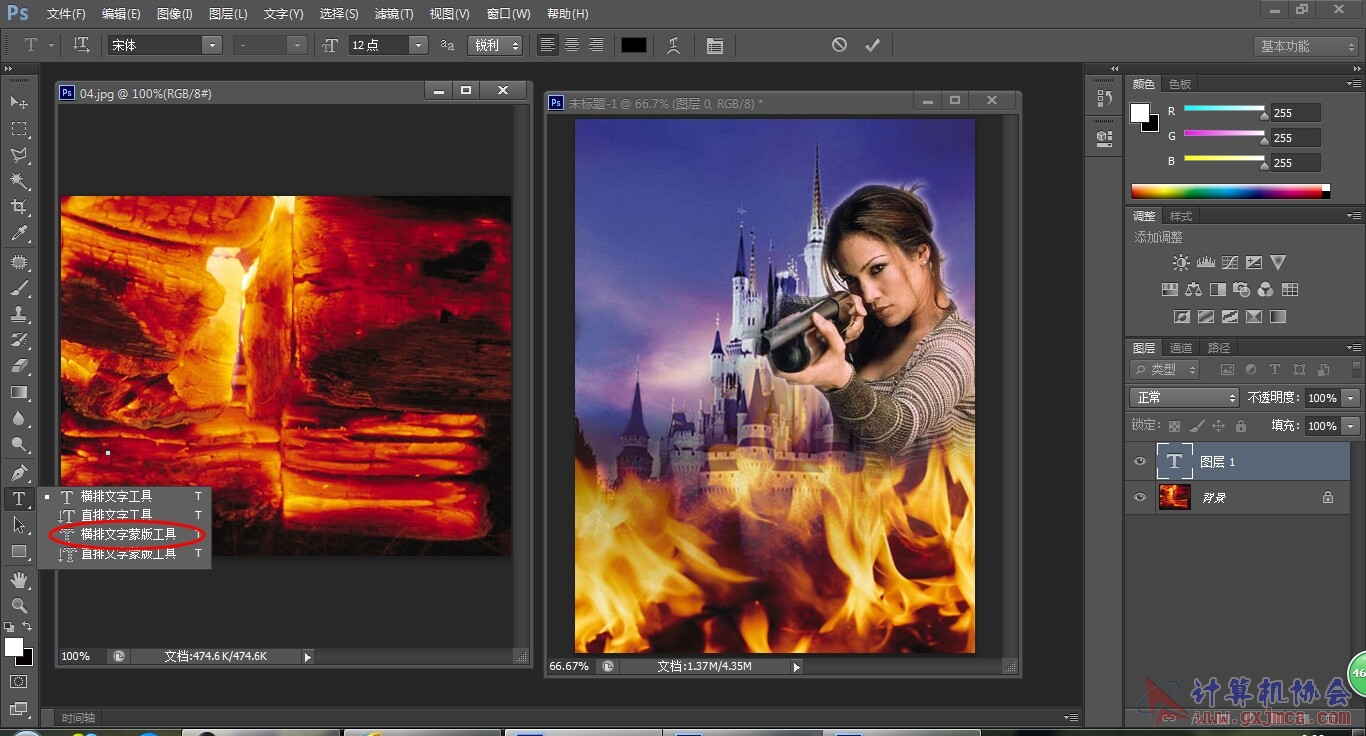Select the Move tool
The height and width of the screenshot is (736, 1366).
[x=19, y=102]
